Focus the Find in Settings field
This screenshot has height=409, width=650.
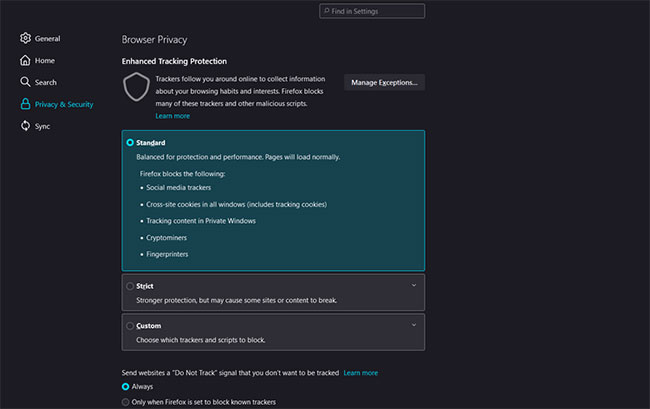[372, 11]
